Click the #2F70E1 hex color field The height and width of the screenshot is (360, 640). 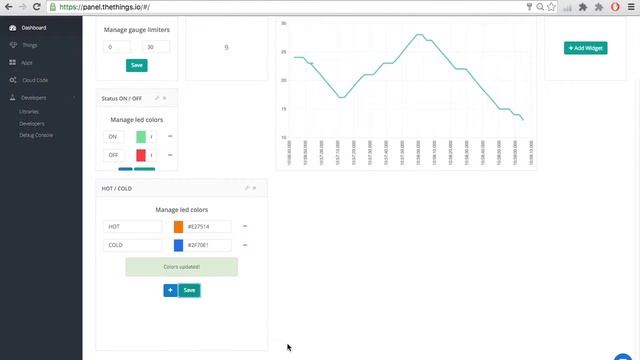click(208, 245)
